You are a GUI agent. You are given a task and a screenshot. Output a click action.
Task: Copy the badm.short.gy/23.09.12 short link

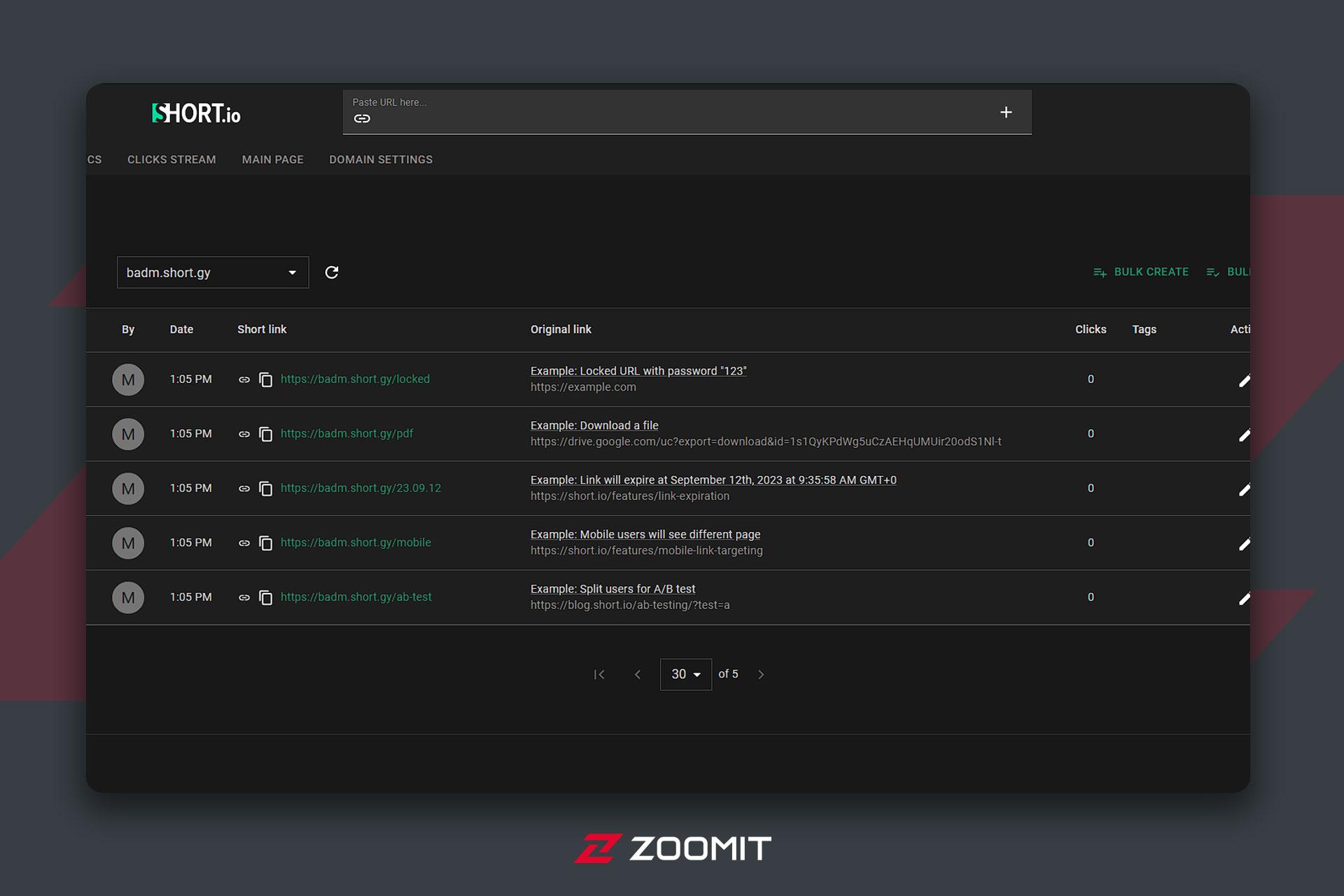266,489
